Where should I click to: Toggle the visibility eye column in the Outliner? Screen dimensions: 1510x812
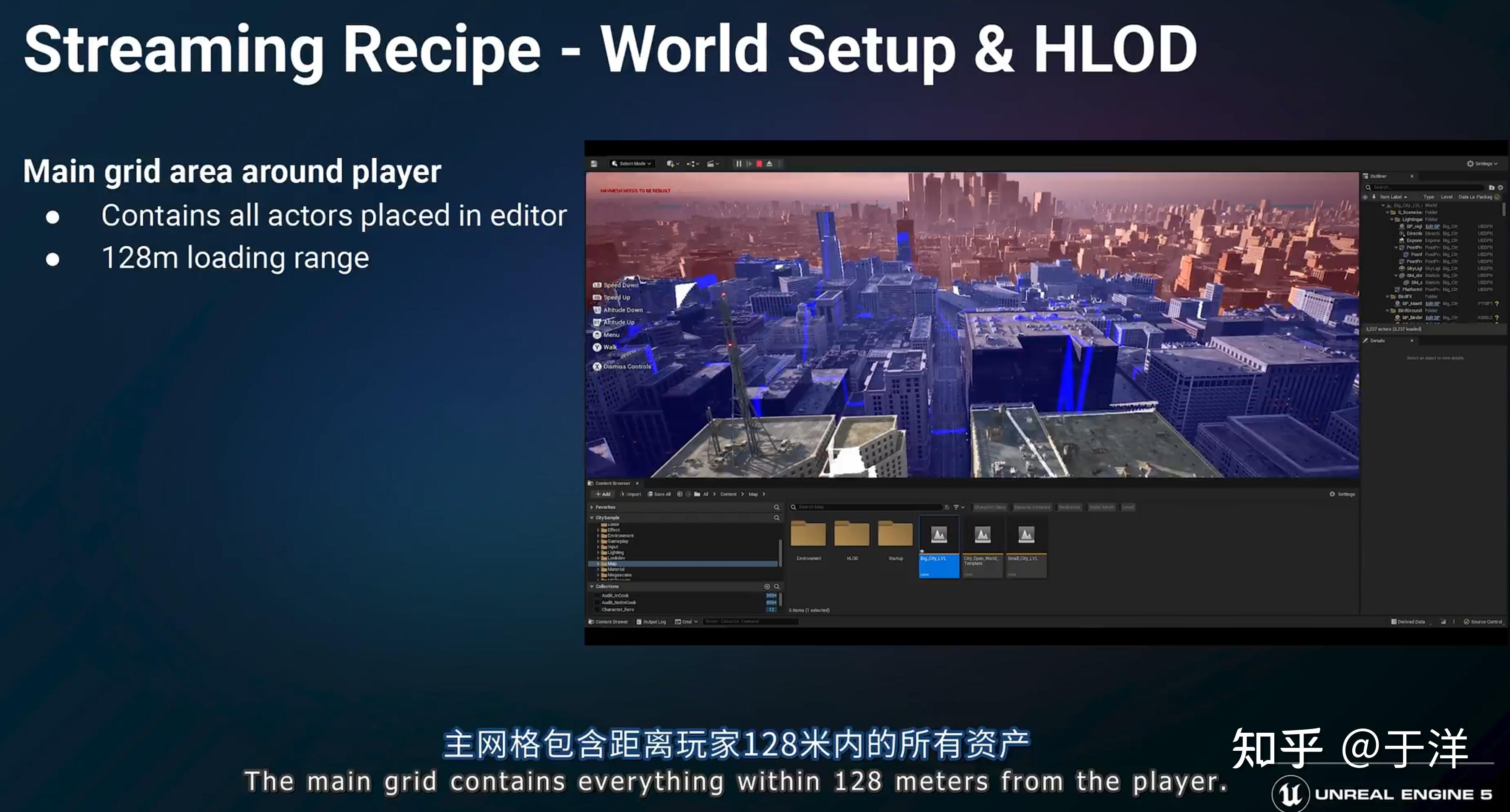[x=1365, y=197]
